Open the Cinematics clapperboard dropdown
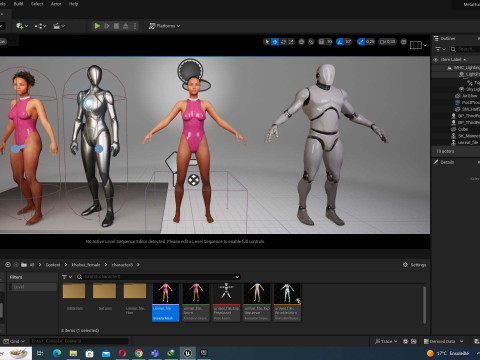 tap(59, 26)
